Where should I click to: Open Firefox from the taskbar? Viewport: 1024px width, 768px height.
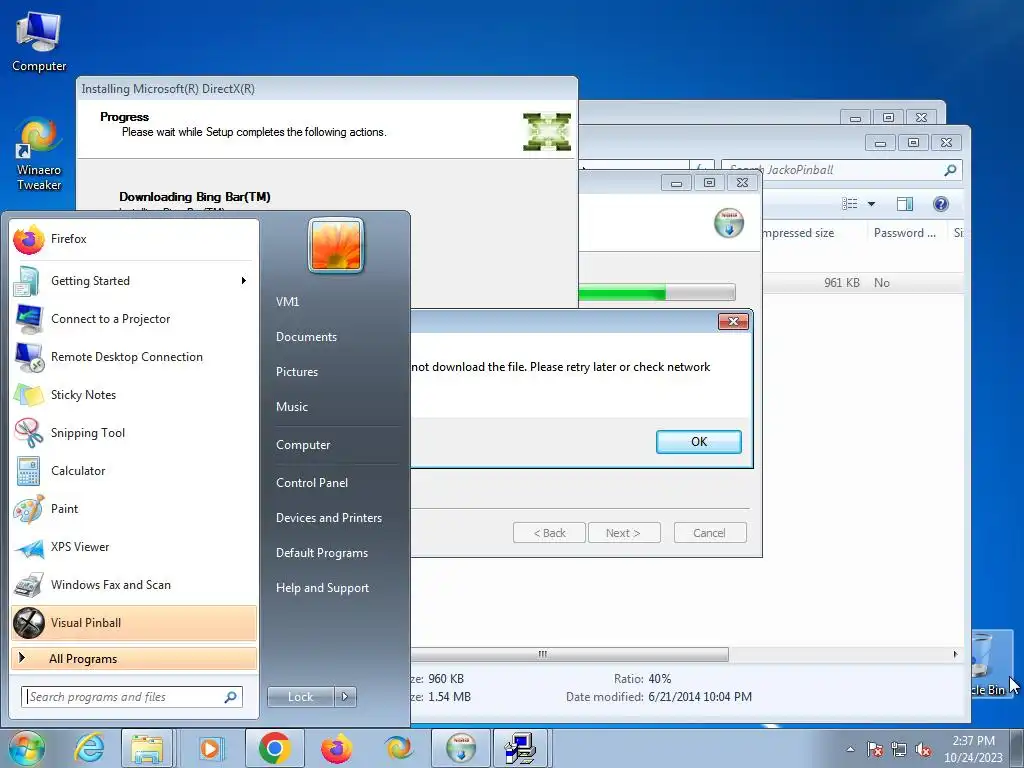point(336,748)
